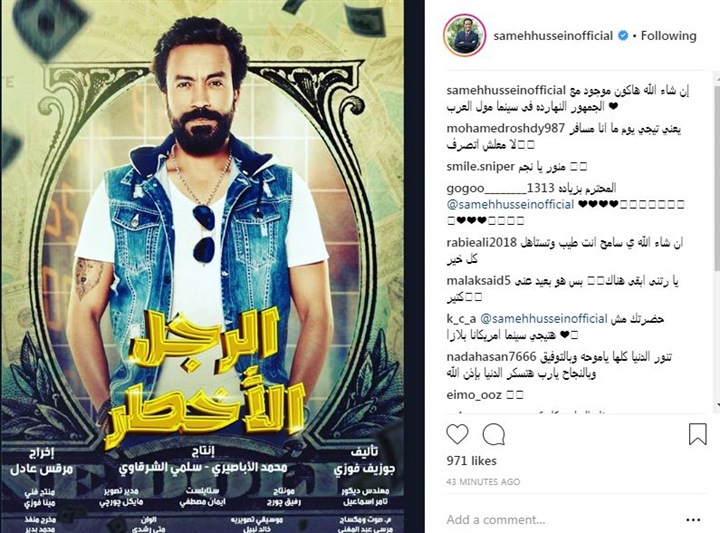
Task: Open samehhusseinofficial profile picture avatar
Action: [x=464, y=35]
